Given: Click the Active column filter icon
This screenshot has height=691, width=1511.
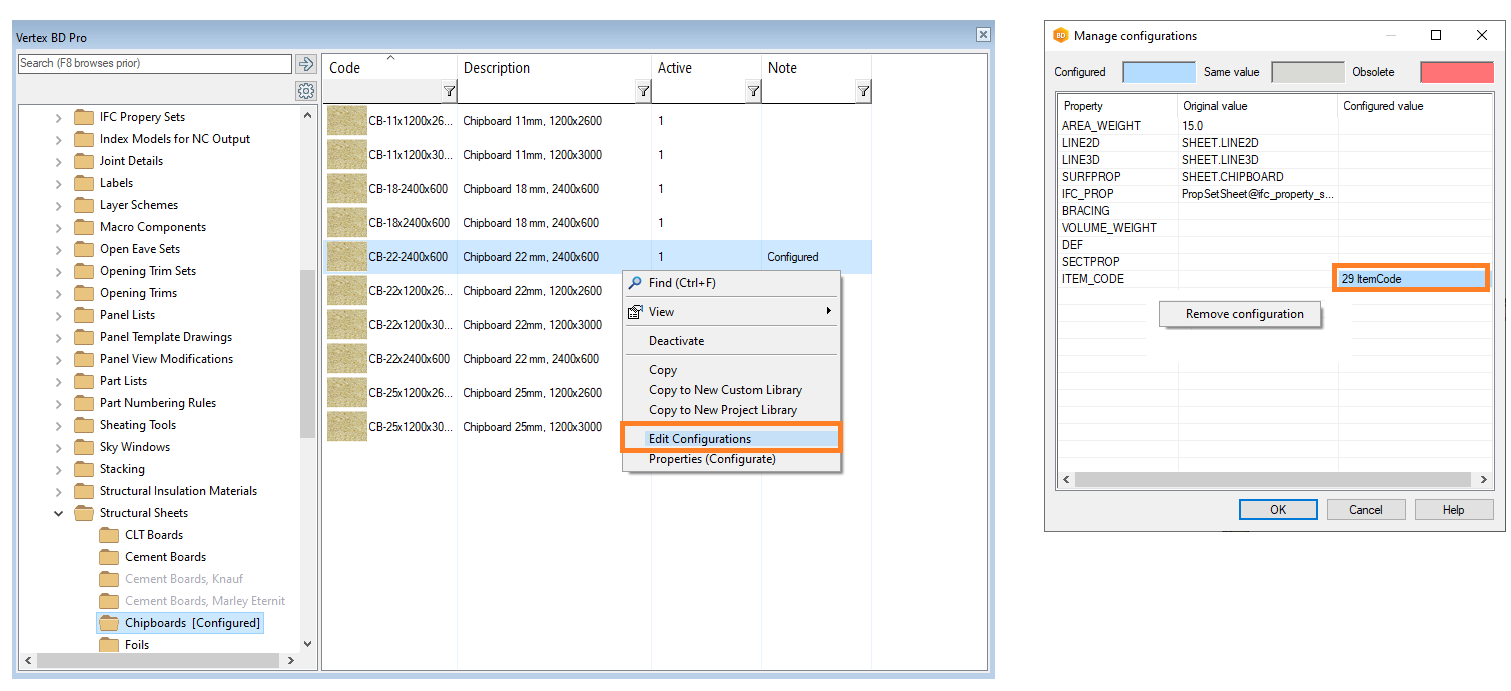Looking at the screenshot, I should click(753, 92).
